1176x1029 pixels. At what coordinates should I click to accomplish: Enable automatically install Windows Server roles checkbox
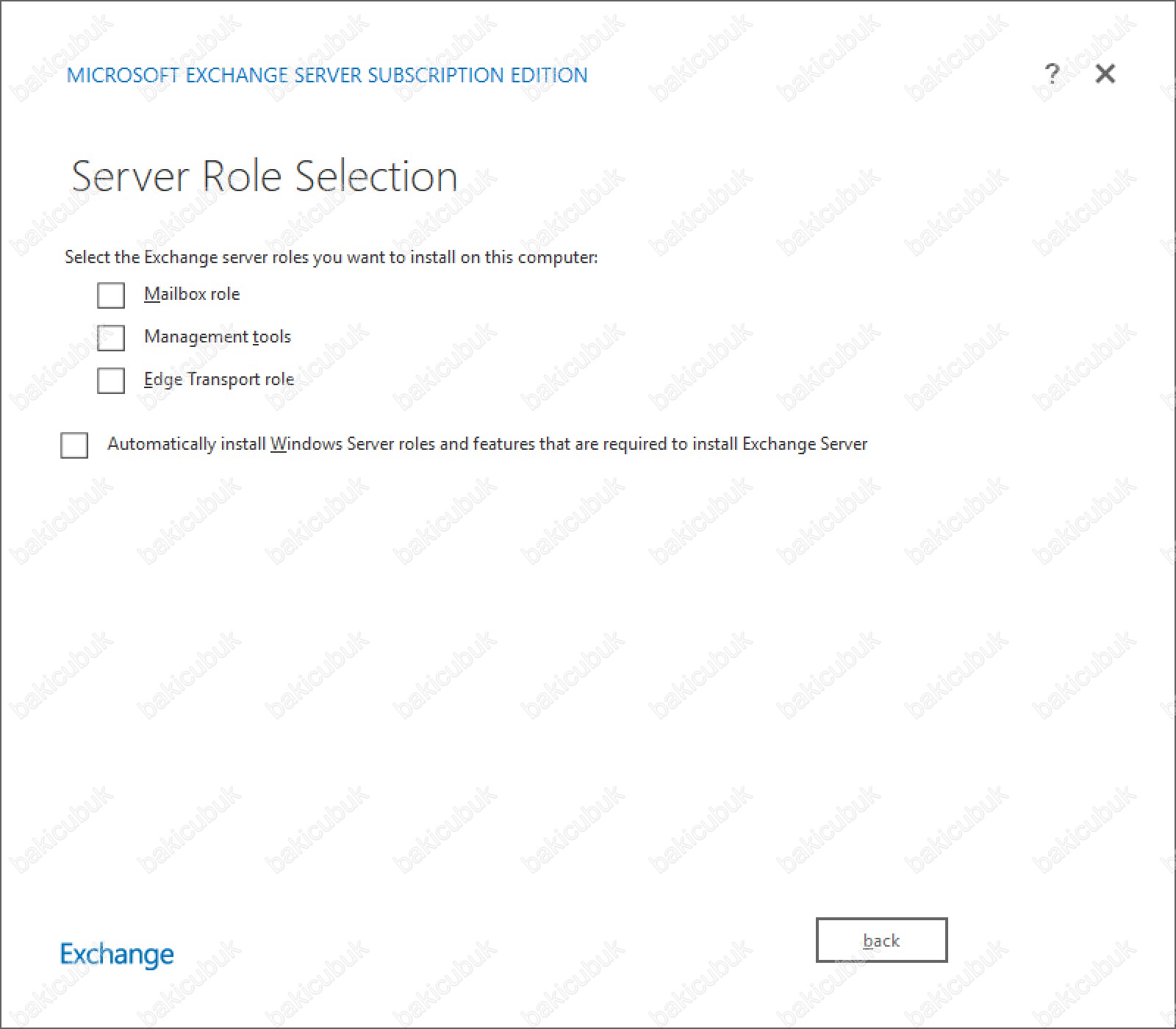(74, 445)
